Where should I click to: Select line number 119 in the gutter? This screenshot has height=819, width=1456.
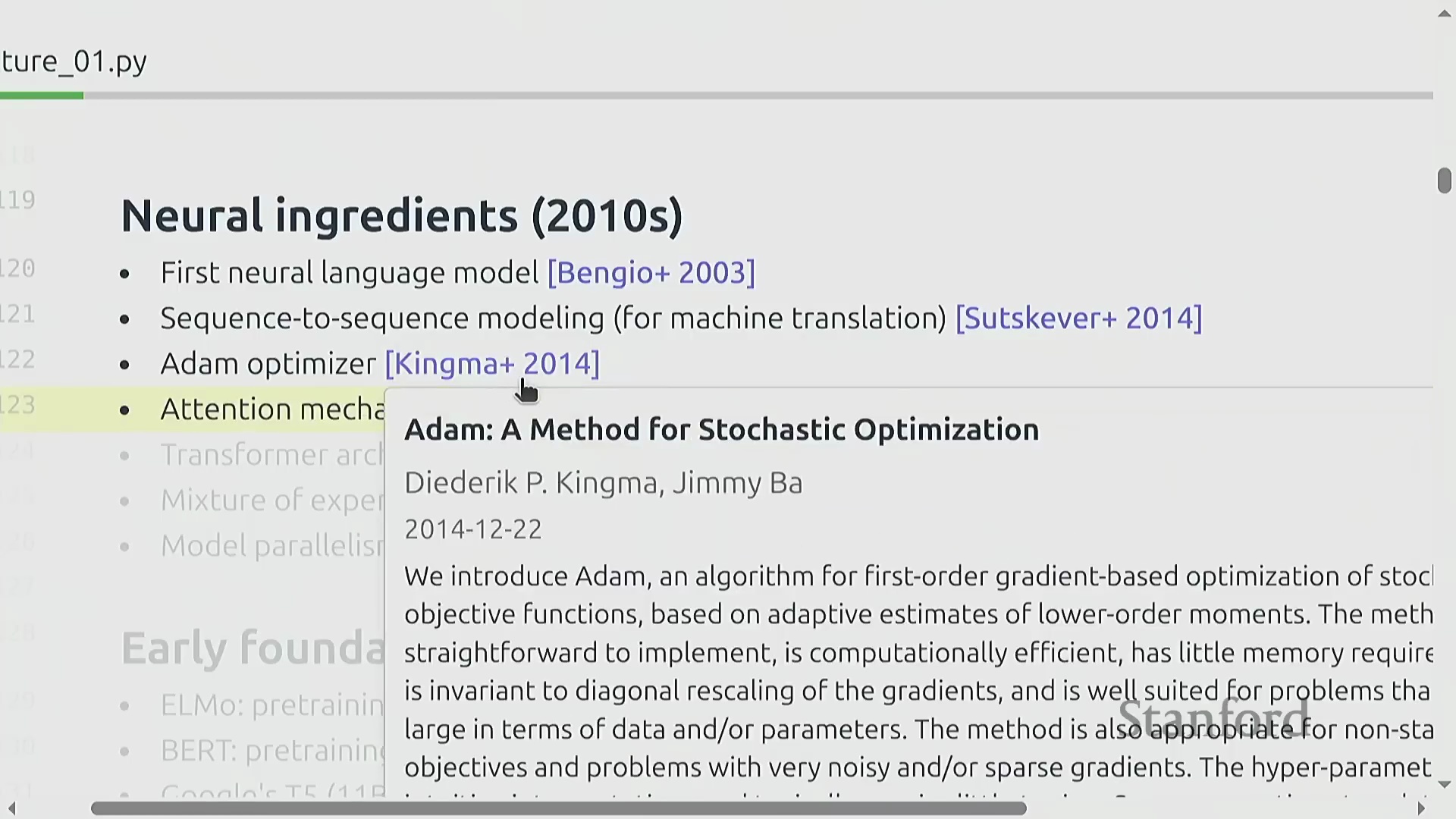point(18,200)
